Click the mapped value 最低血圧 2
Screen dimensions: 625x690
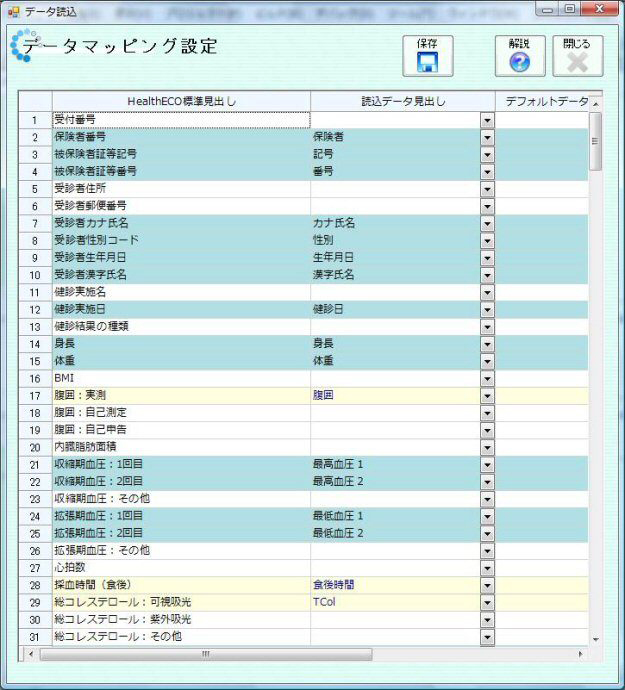point(338,533)
